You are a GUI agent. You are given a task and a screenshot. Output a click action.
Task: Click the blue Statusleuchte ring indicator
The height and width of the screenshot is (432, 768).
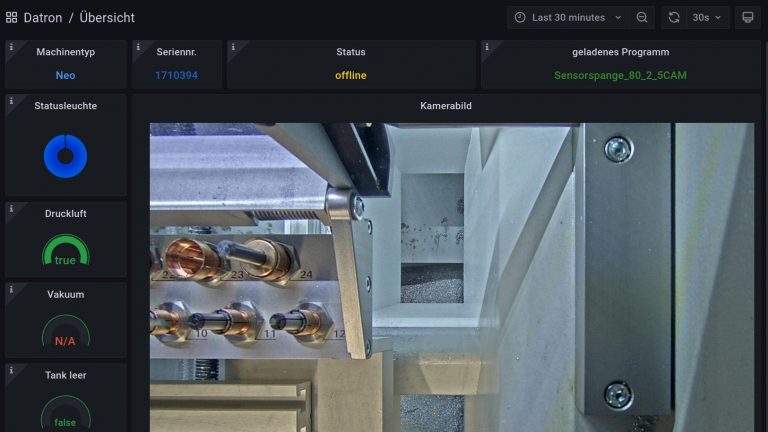click(65, 155)
